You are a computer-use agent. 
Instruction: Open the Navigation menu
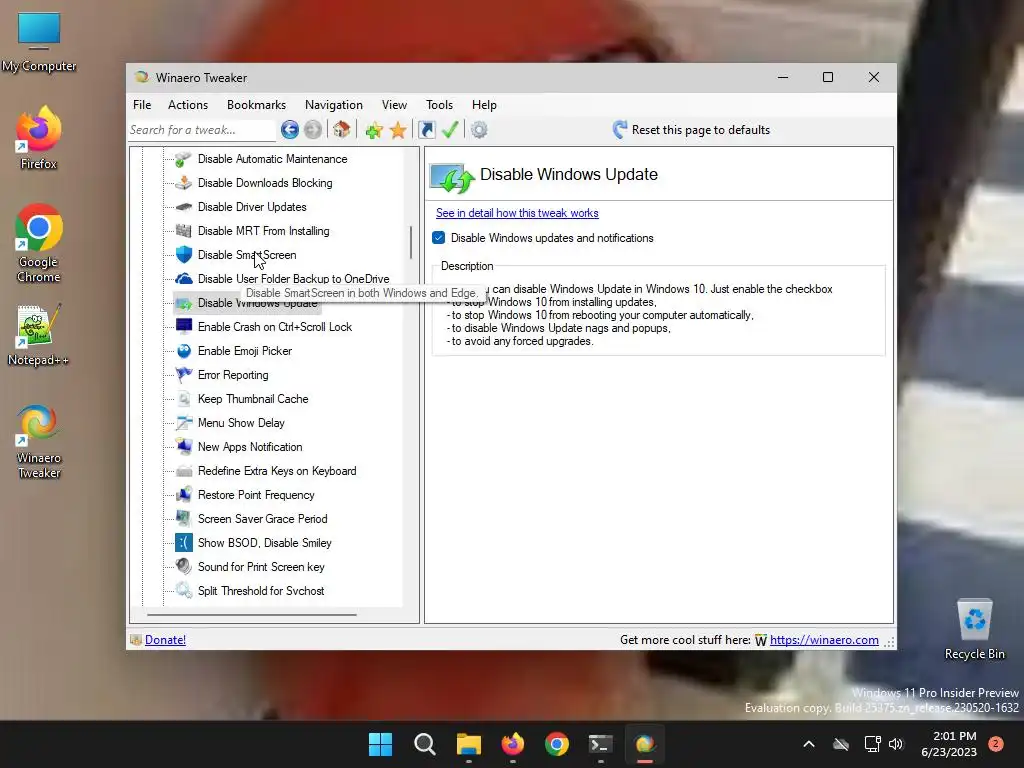(333, 104)
